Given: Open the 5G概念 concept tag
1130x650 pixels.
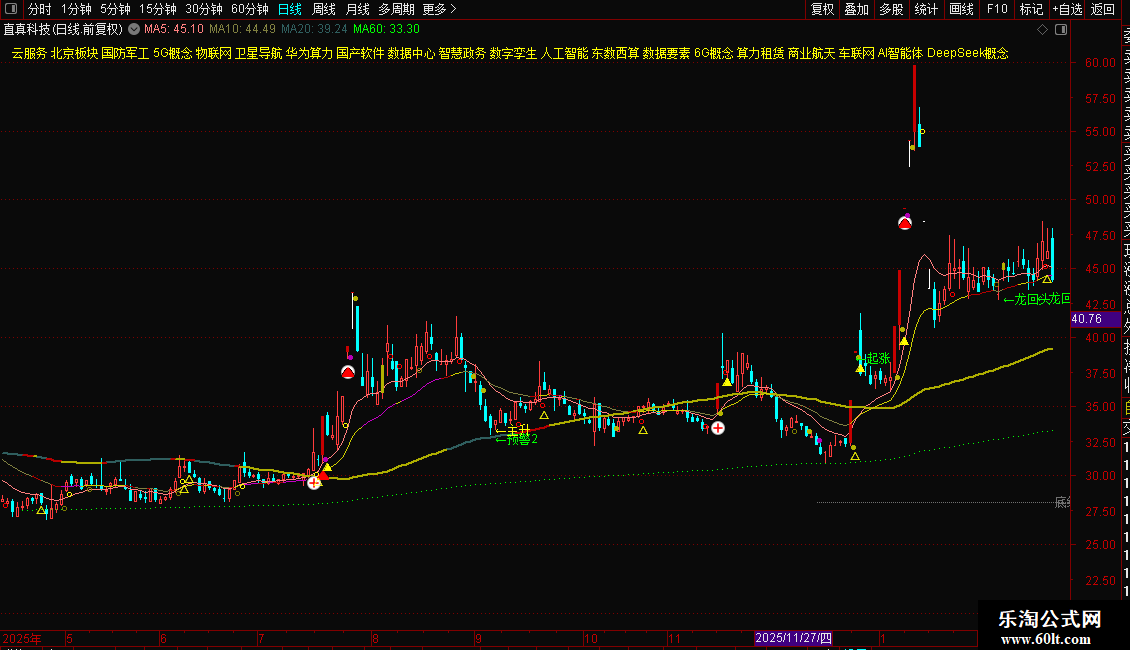Looking at the screenshot, I should click(173, 53).
